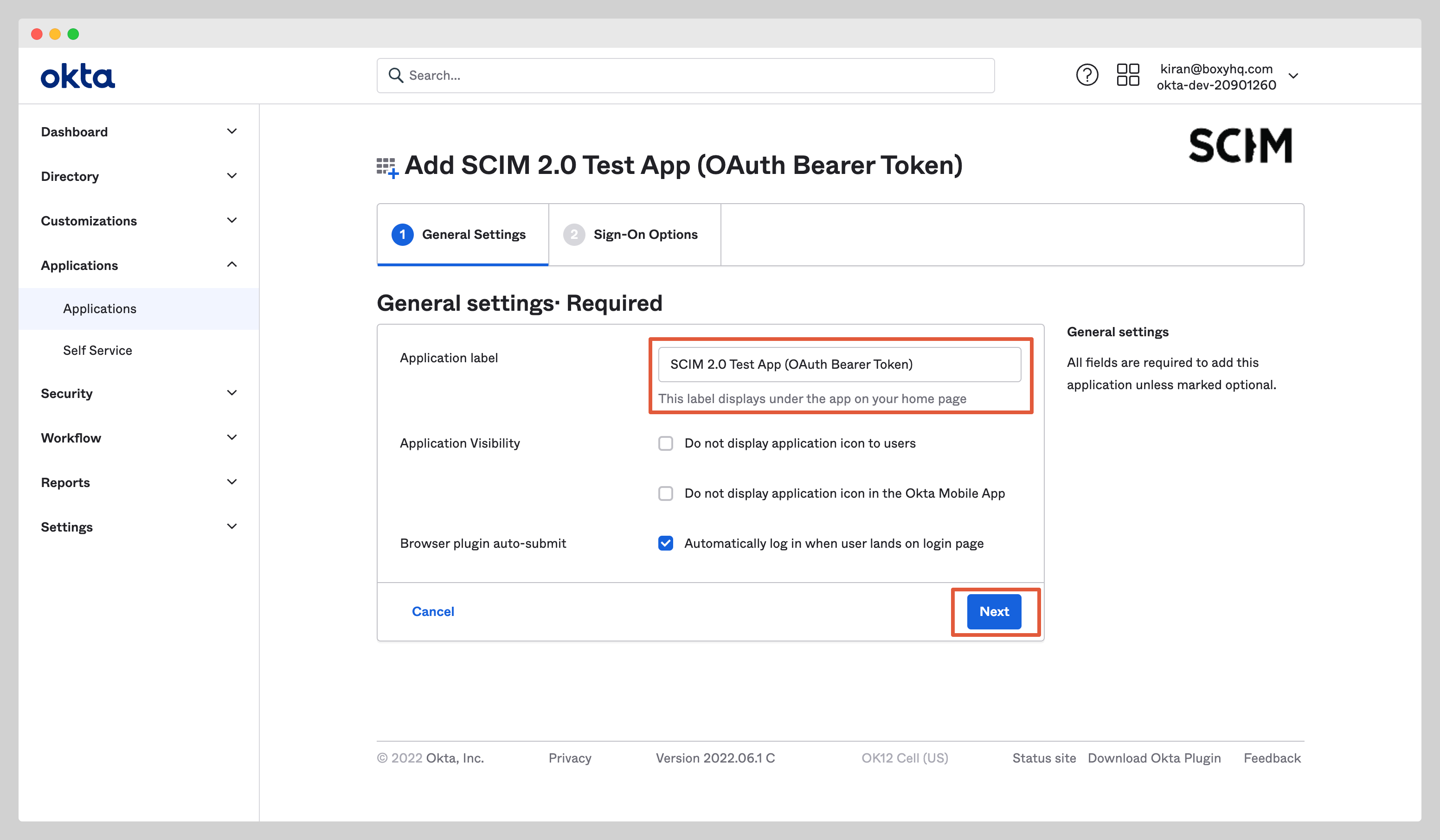This screenshot has height=840, width=1440.
Task: Click the search magnifier icon
Action: 395,75
